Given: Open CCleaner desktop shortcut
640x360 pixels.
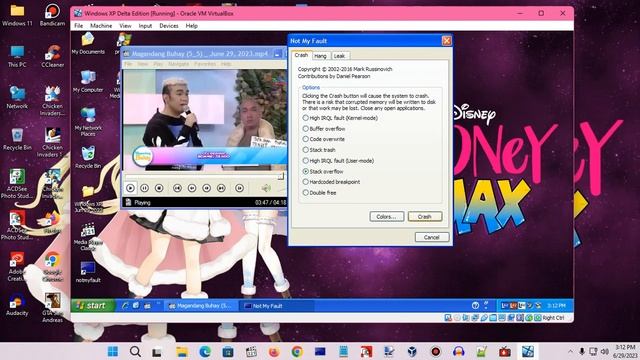Looking at the screenshot, I should [x=52, y=56].
